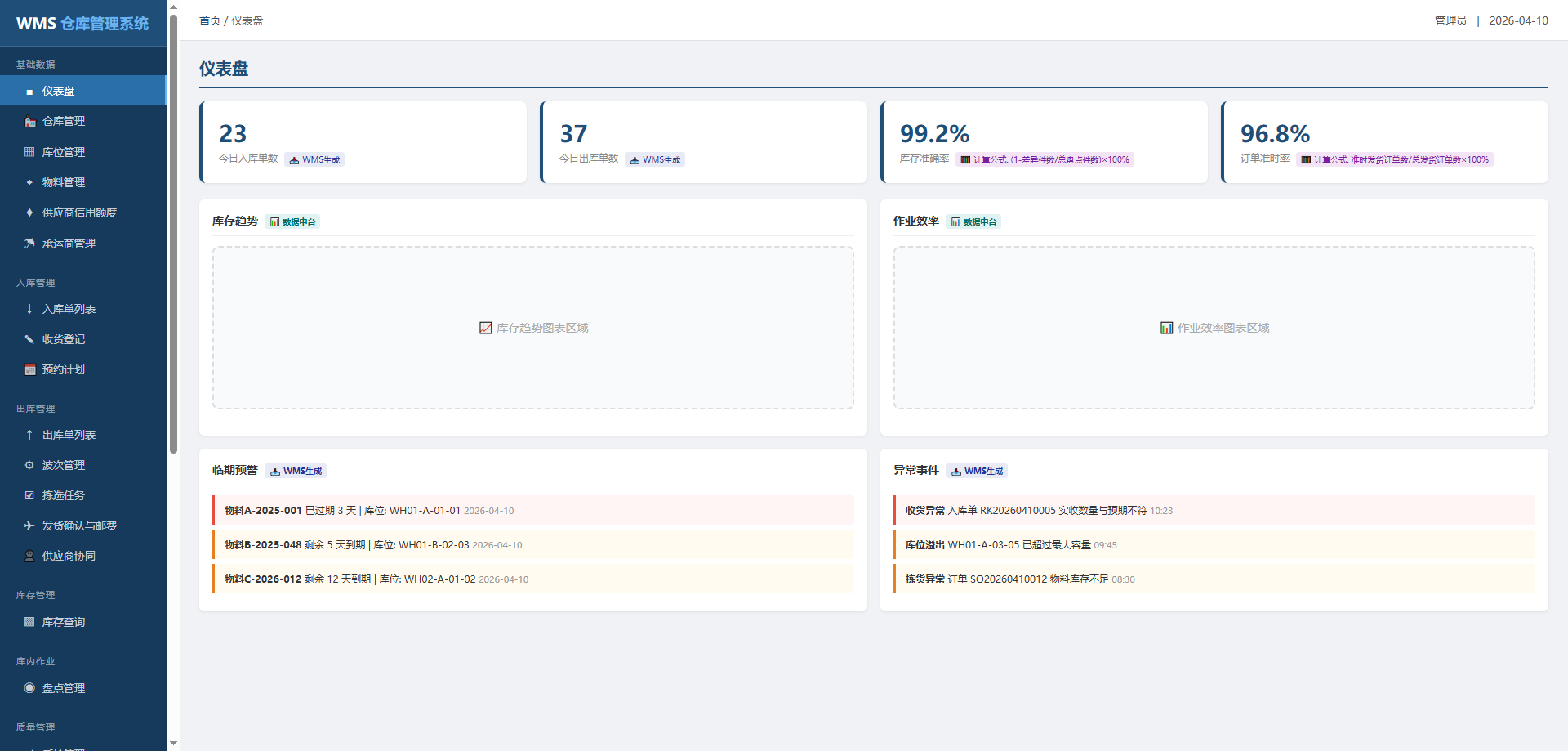Click the stocktake management circle icon
Viewport: 1568px width, 751px height.
click(x=29, y=688)
